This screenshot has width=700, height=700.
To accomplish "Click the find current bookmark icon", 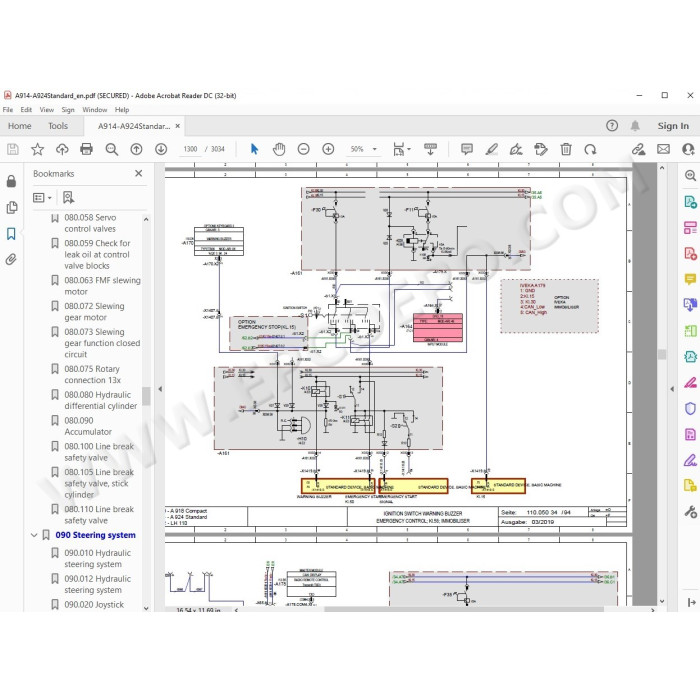I will tap(68, 197).
